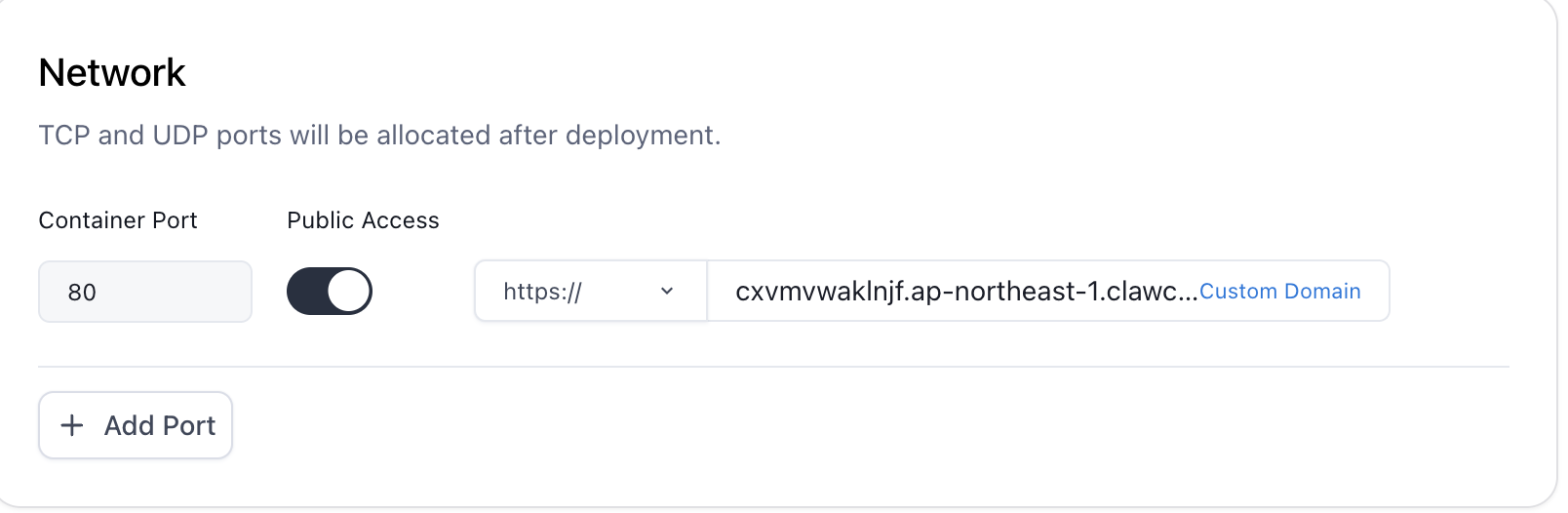Click the Add Port button

(136, 425)
